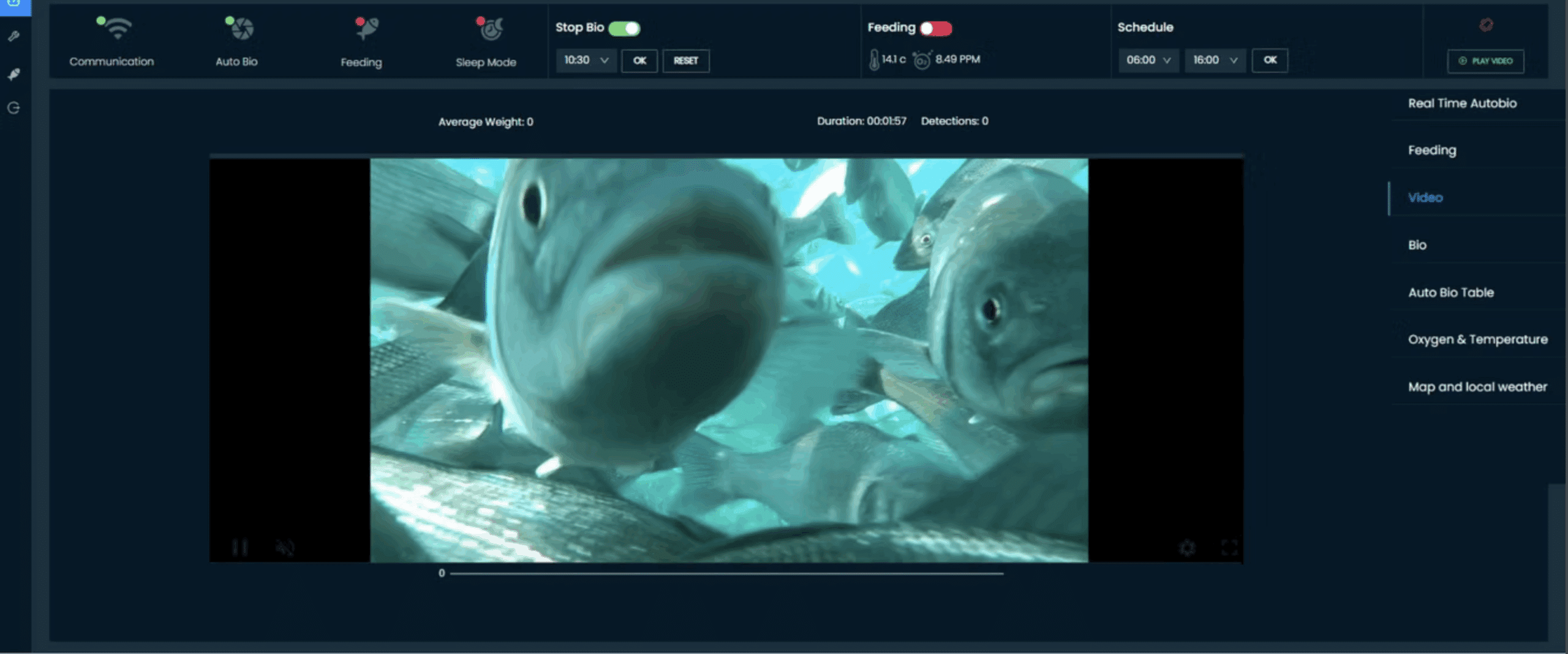Click the logout icon at sidebar bottom
This screenshot has height=654, width=1568.
point(13,108)
